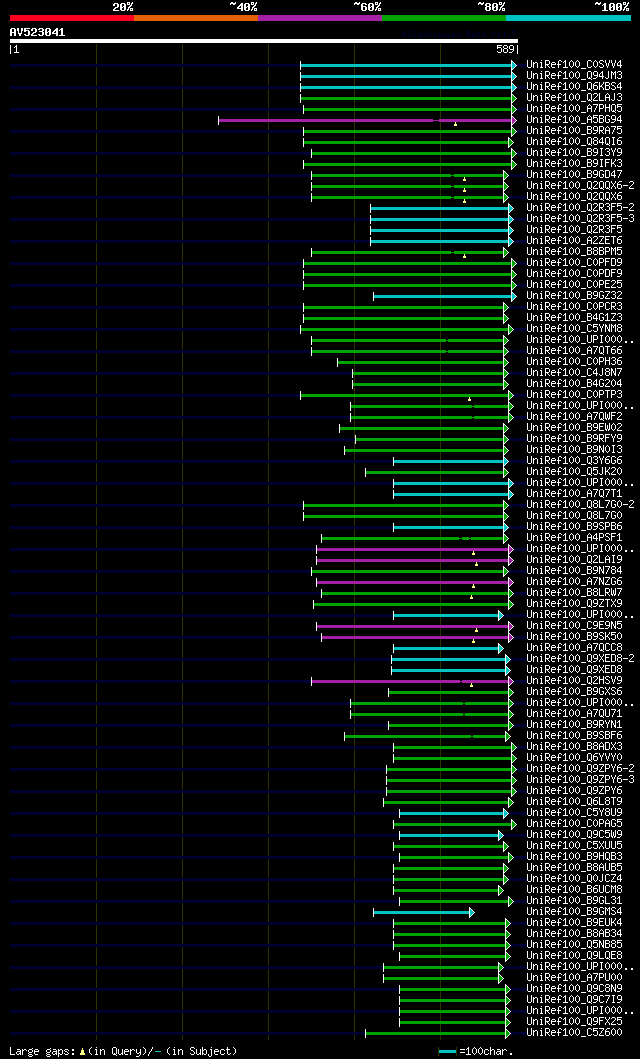Open the UniRef100_A4PSF1 entry

[x=575, y=538]
